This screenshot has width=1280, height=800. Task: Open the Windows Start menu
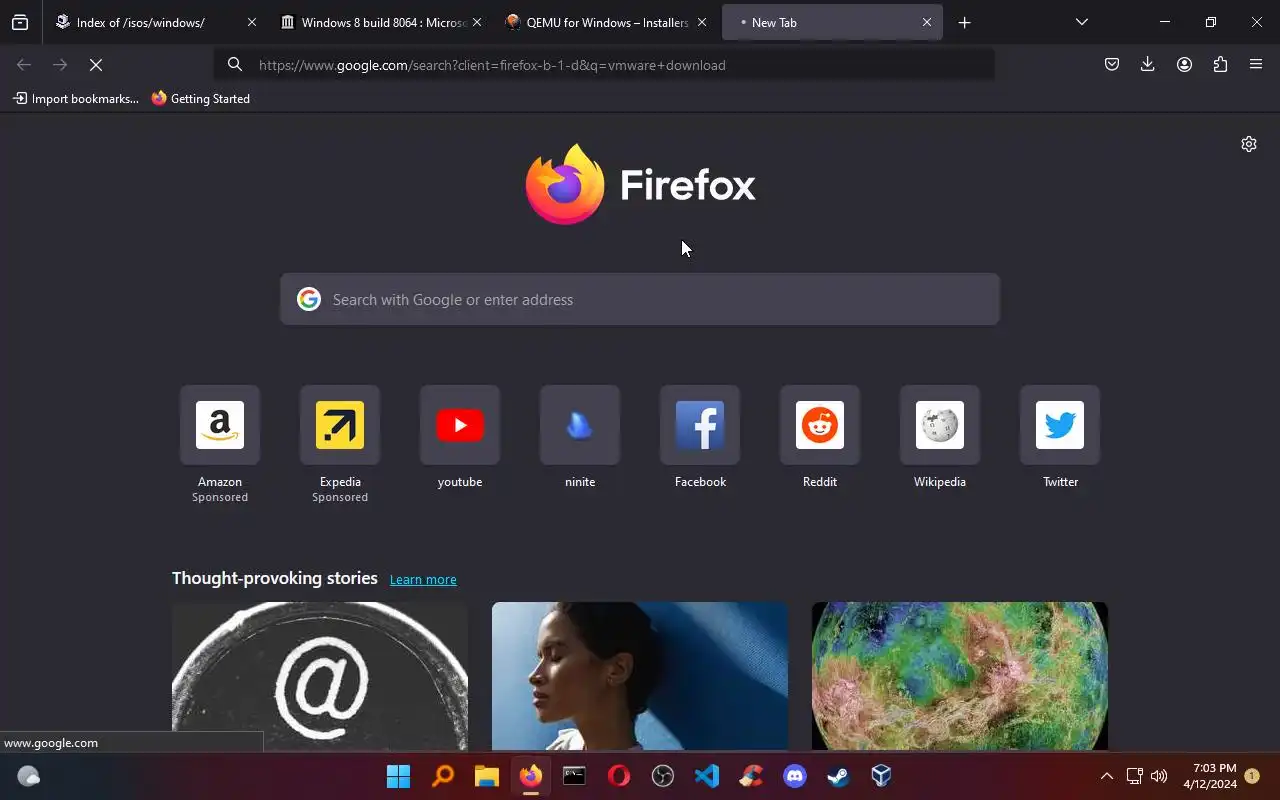click(398, 776)
